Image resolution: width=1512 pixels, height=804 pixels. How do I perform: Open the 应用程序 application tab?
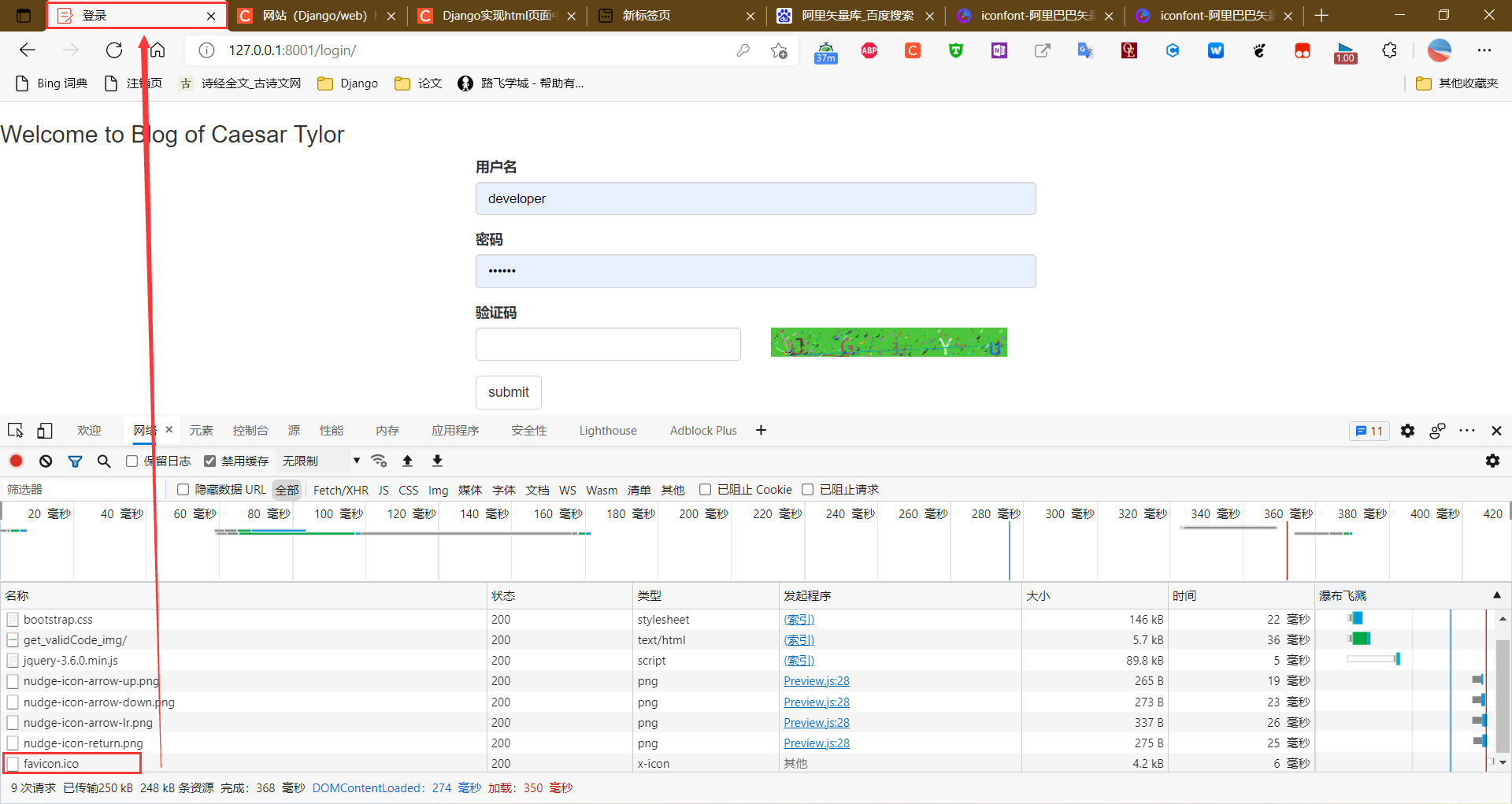tap(455, 431)
